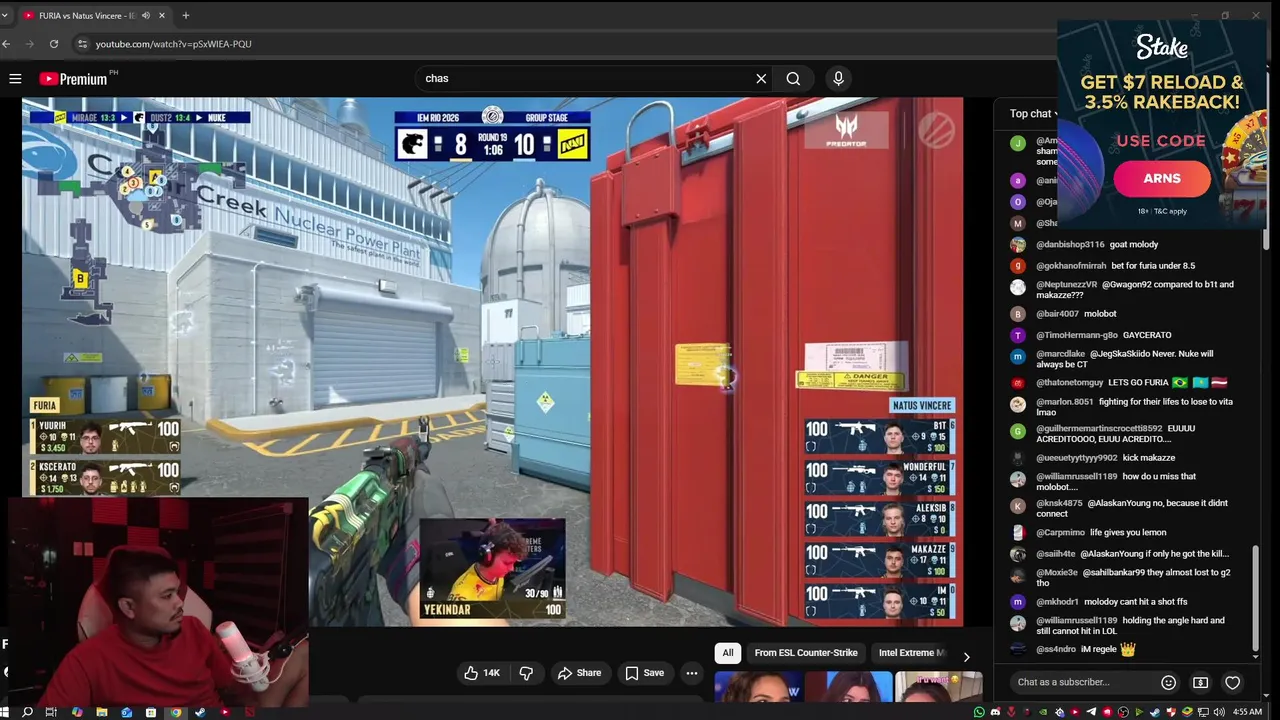Open more actions ellipsis menu
1280x720 pixels.
click(691, 673)
